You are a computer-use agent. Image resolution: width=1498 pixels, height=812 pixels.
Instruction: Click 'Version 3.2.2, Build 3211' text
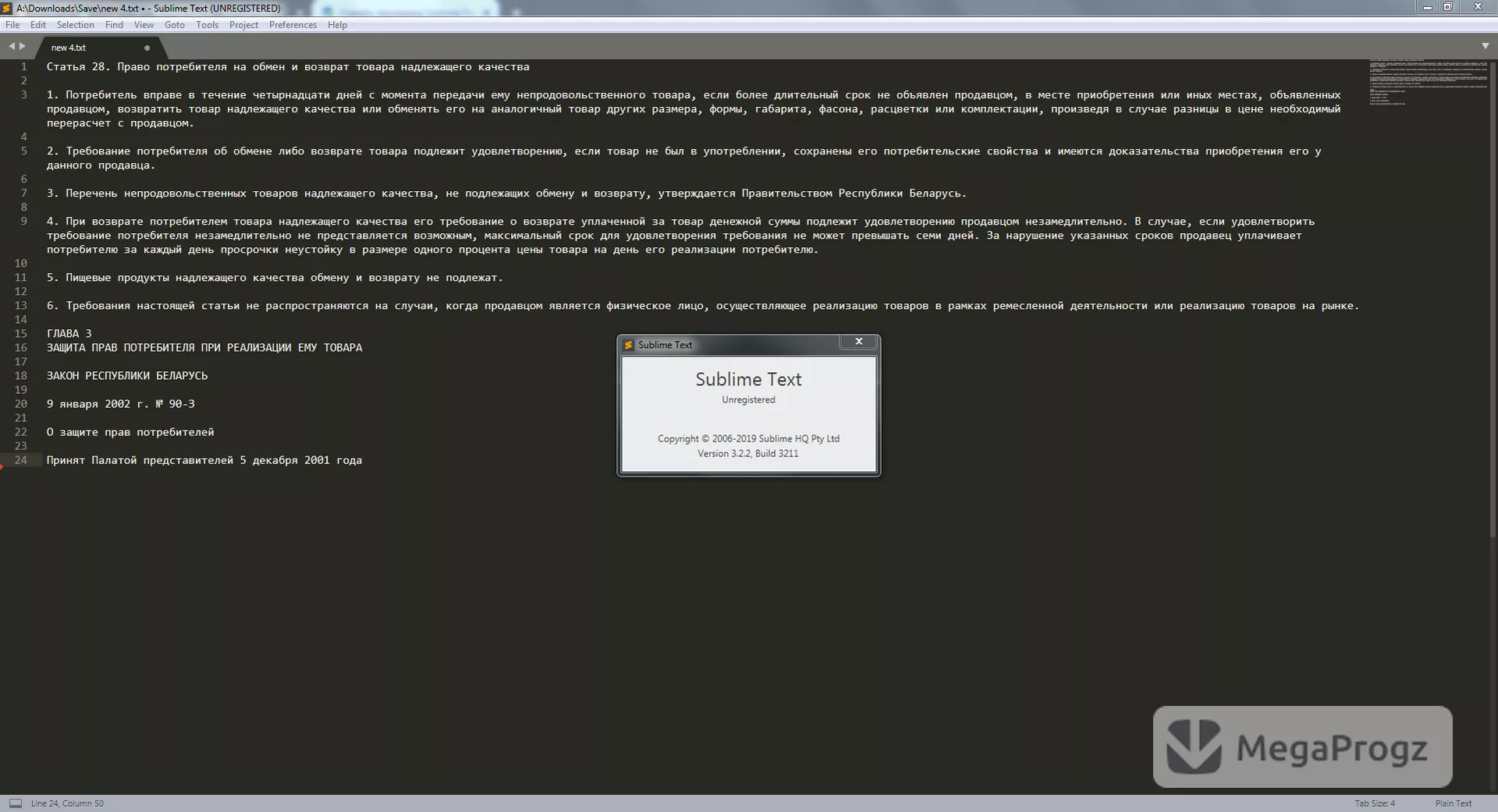[x=748, y=453]
